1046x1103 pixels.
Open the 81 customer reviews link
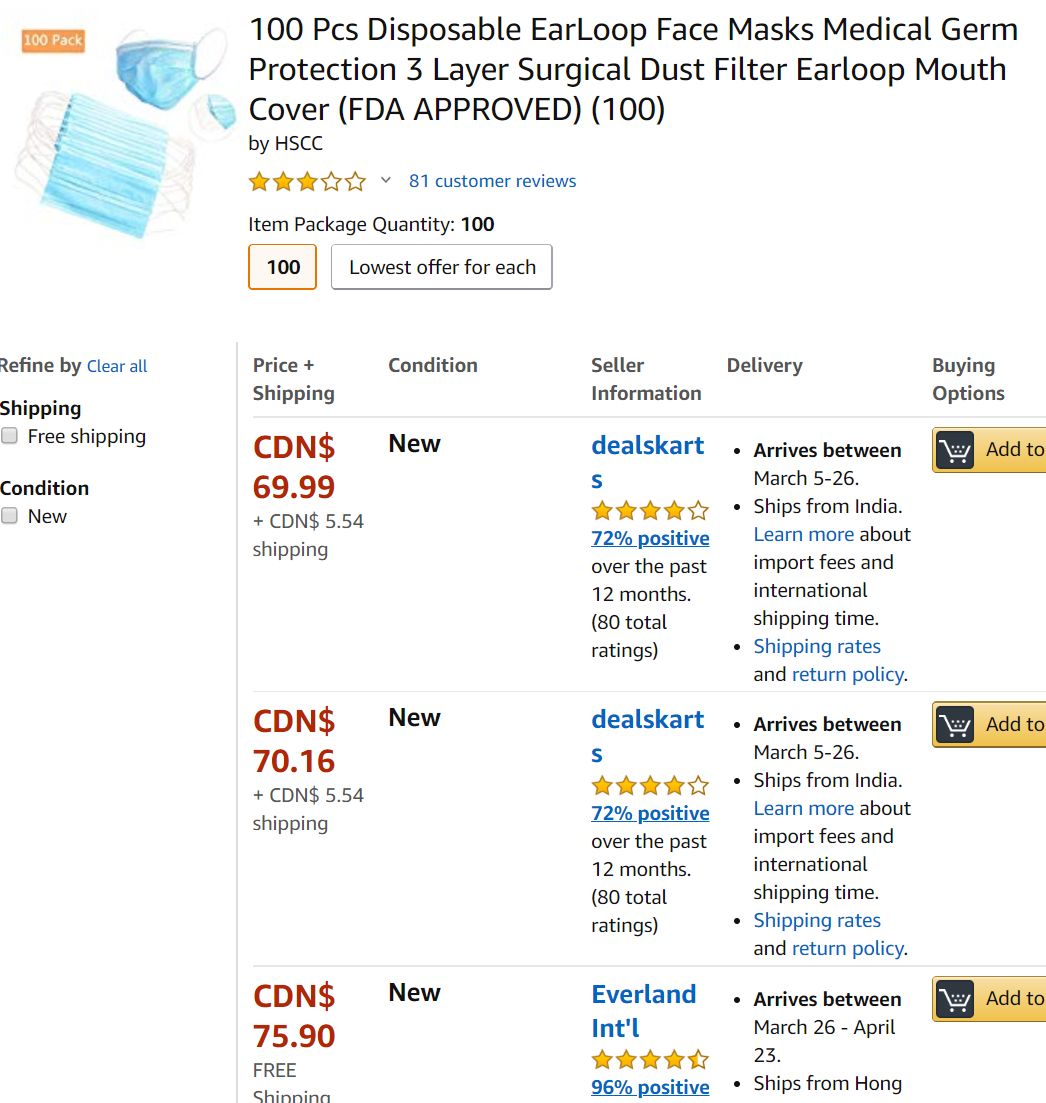tap(492, 181)
